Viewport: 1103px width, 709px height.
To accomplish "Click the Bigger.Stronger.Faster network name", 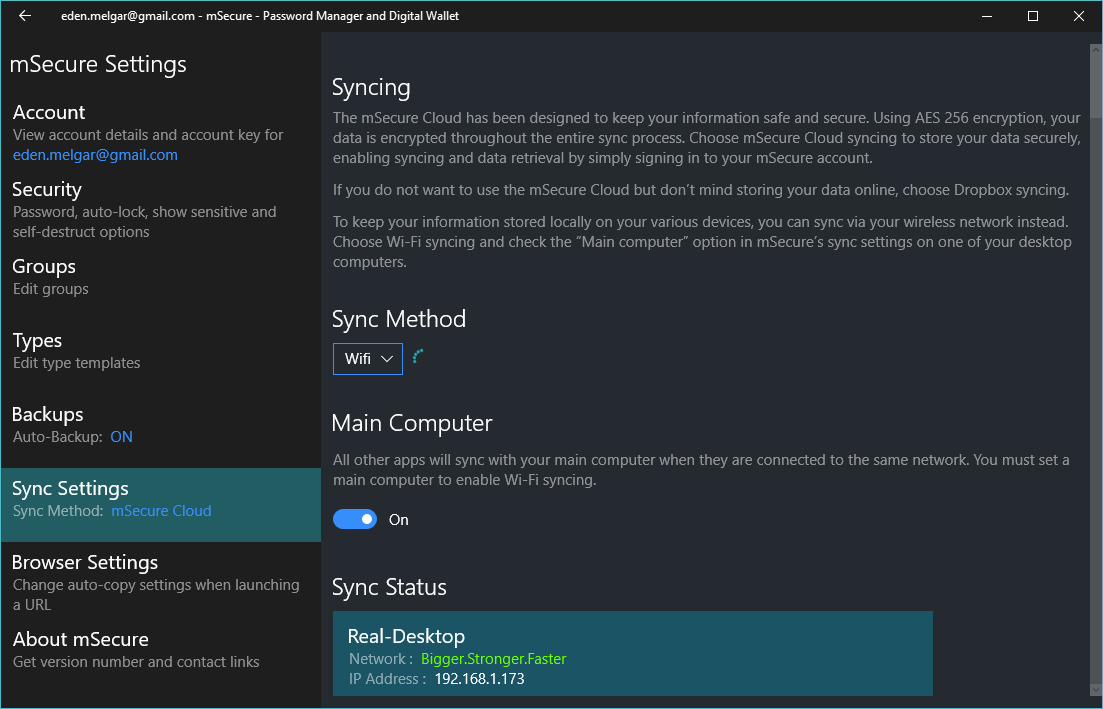I will (x=493, y=659).
